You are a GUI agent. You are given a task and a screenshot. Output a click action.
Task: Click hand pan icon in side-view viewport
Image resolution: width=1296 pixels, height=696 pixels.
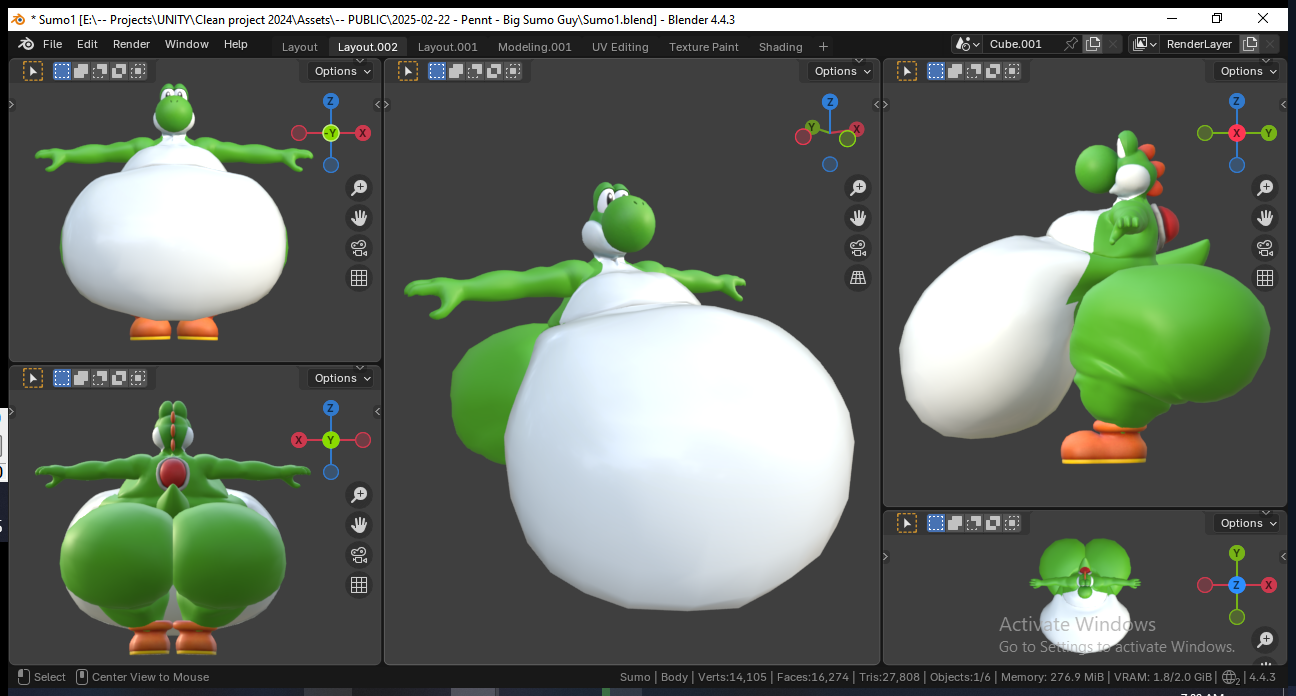[x=1265, y=217]
